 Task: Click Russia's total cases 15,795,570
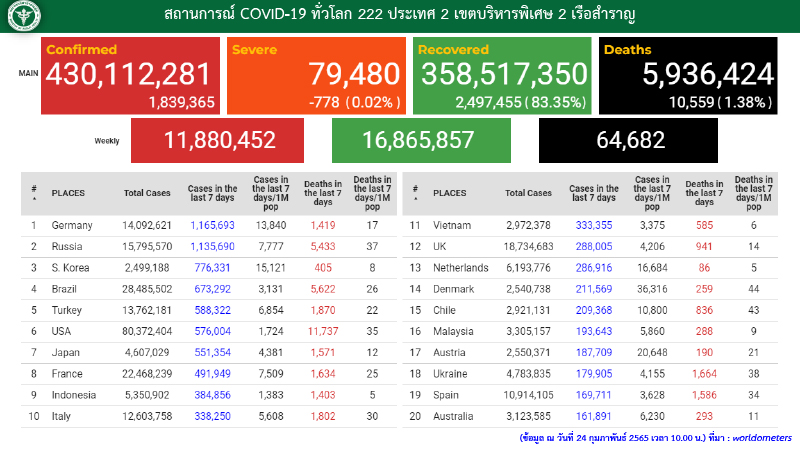coord(147,246)
